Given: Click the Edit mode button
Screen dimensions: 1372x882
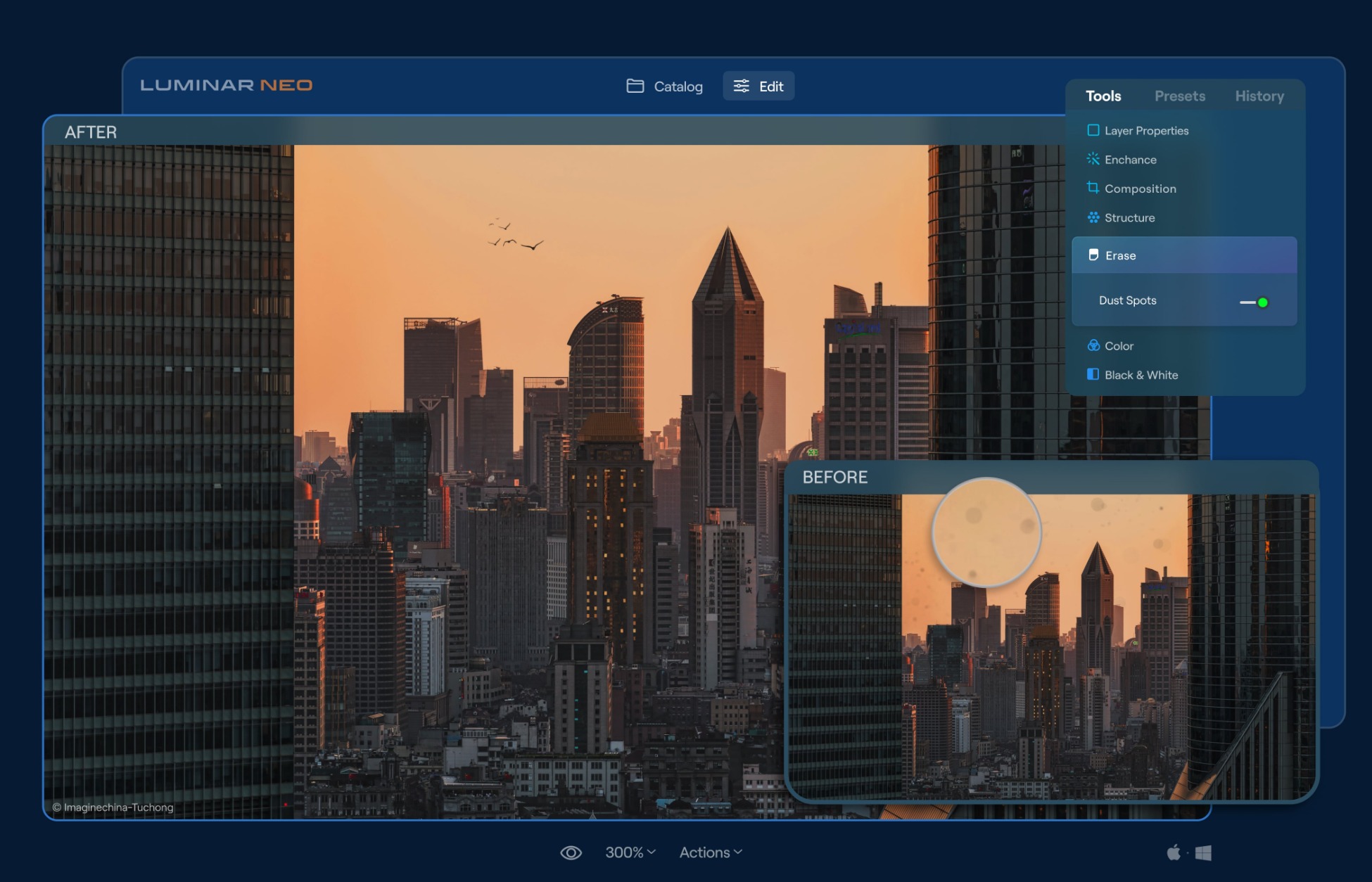Looking at the screenshot, I should coord(758,86).
